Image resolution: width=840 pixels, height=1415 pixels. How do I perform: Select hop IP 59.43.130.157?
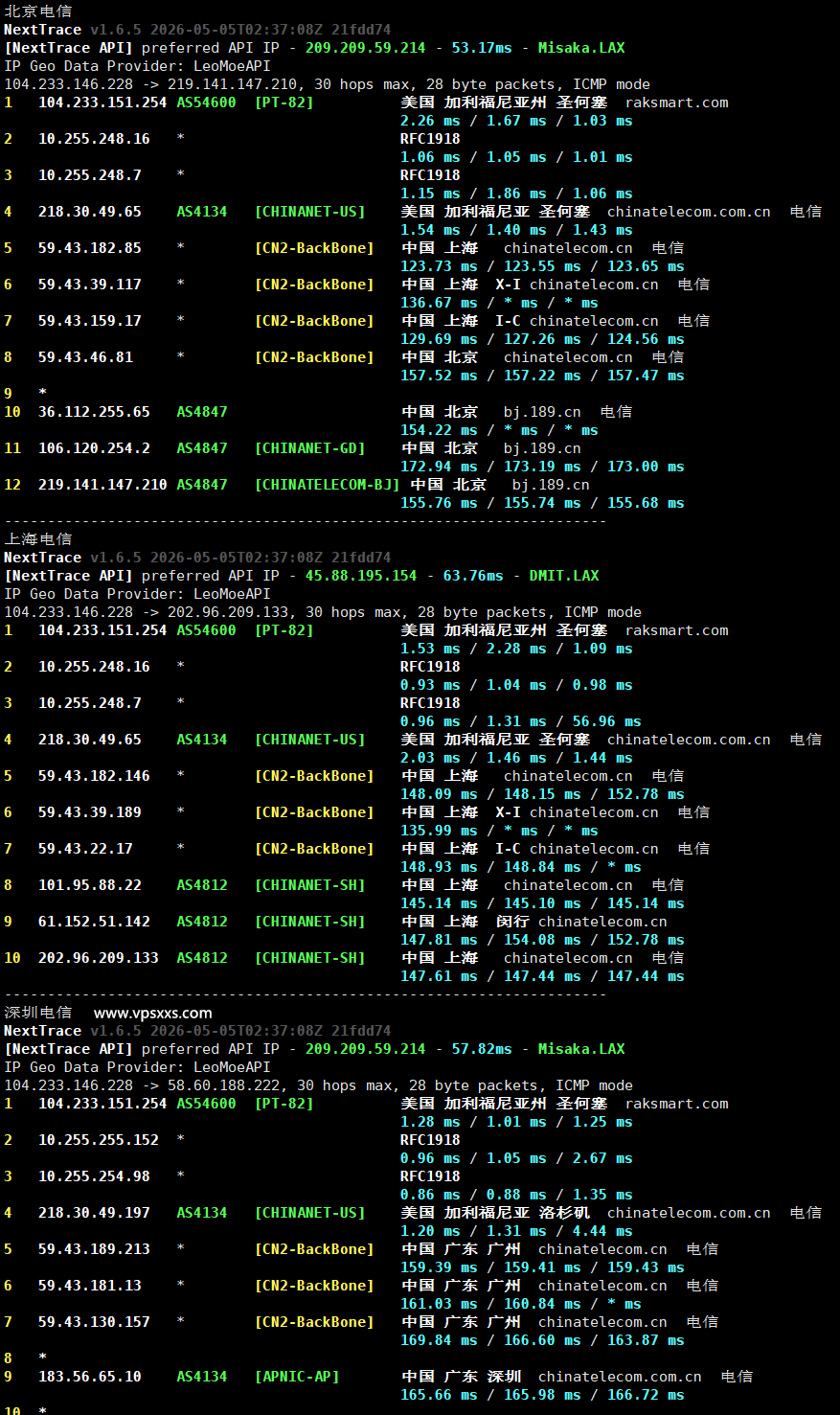tap(94, 1322)
